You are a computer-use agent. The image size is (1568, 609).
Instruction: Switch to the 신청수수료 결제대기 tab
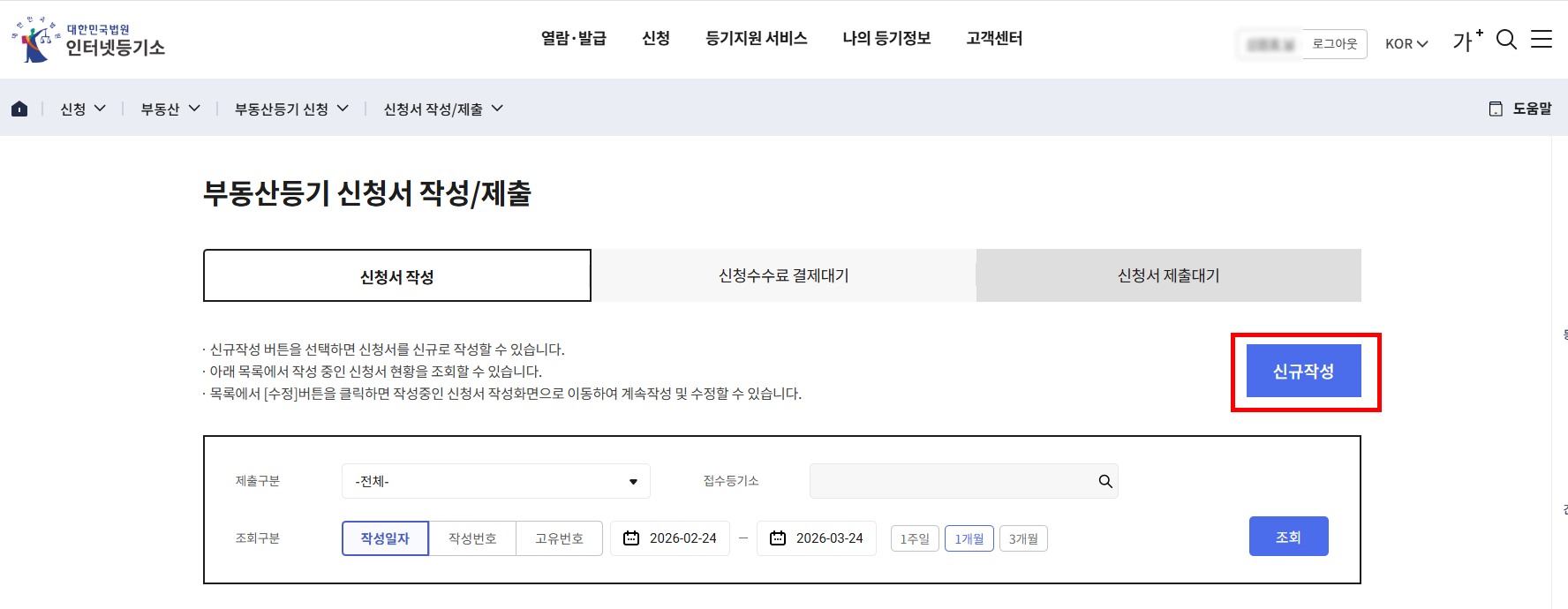click(x=783, y=275)
